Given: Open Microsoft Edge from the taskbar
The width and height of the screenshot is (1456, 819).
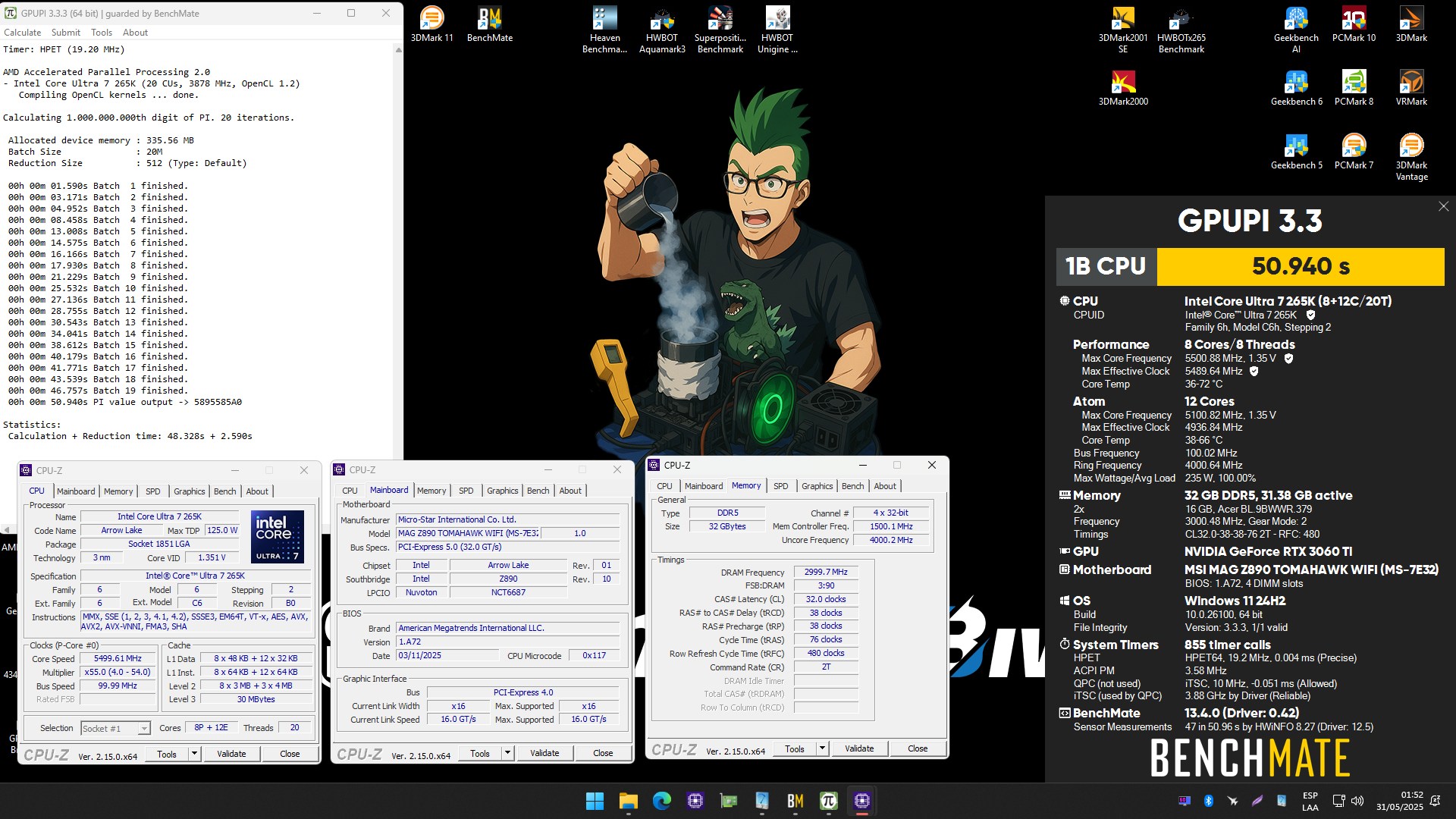Looking at the screenshot, I should pos(661,801).
